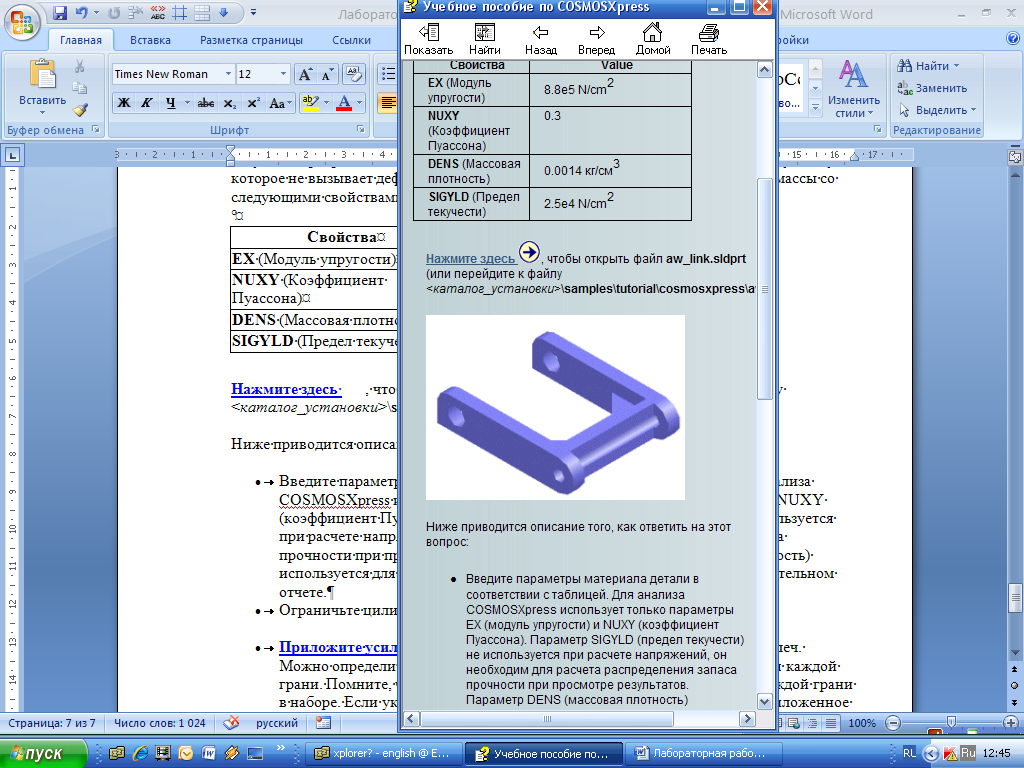Image resolution: width=1024 pixels, height=768 pixels.
Task: Toggle bold Ж formatting
Action: [x=123, y=103]
